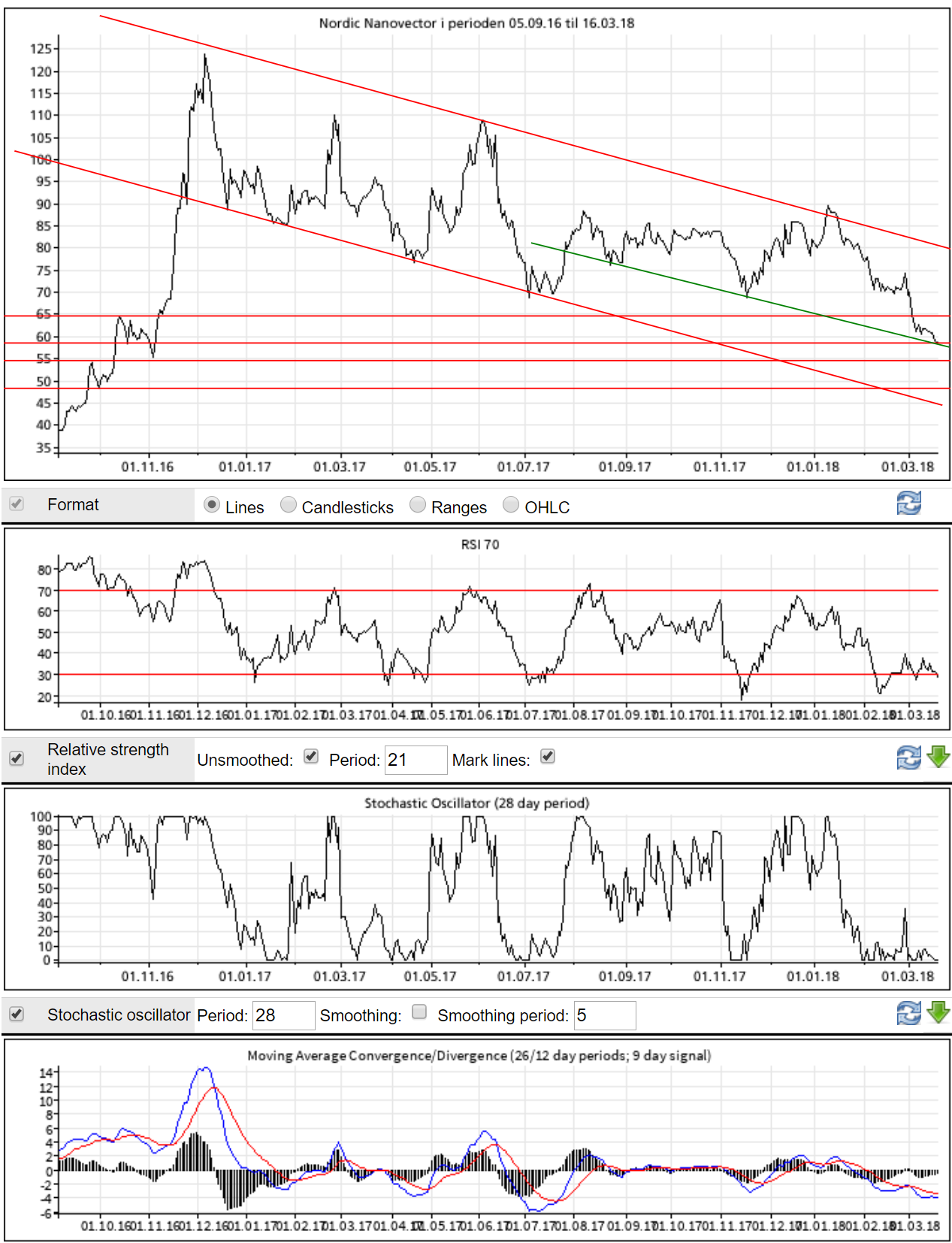The width and height of the screenshot is (952, 1243).
Task: Enable the Smoothing checkbox
Action: pos(419,1012)
